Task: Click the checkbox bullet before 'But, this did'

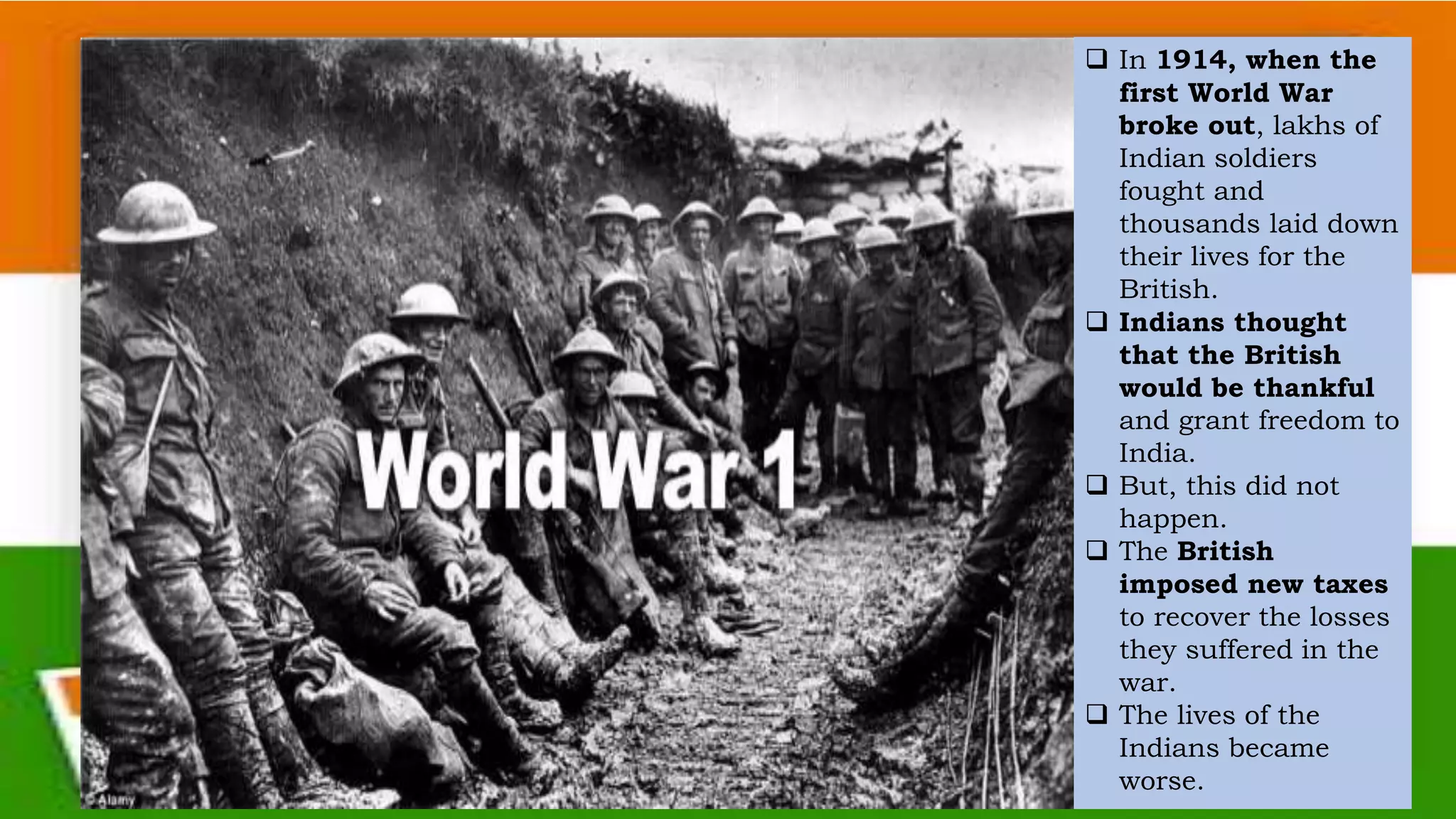Action: pos(1097,486)
